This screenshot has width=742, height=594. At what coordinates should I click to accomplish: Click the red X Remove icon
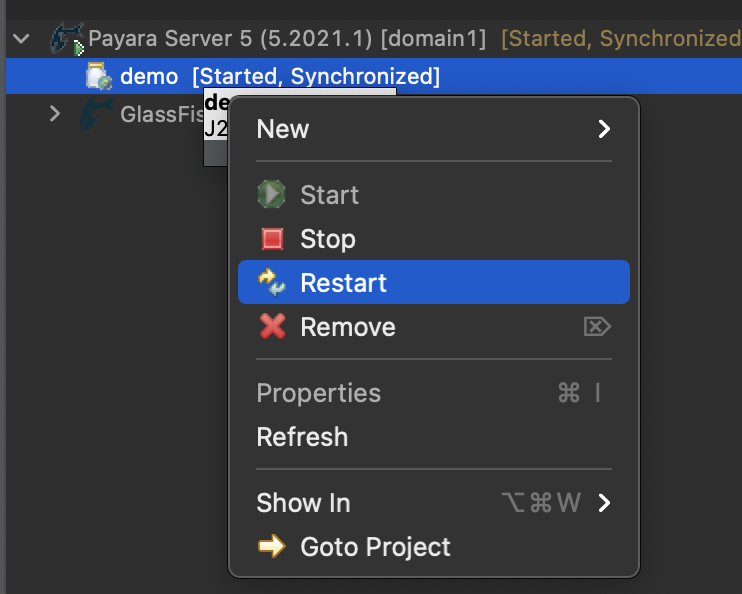272,327
